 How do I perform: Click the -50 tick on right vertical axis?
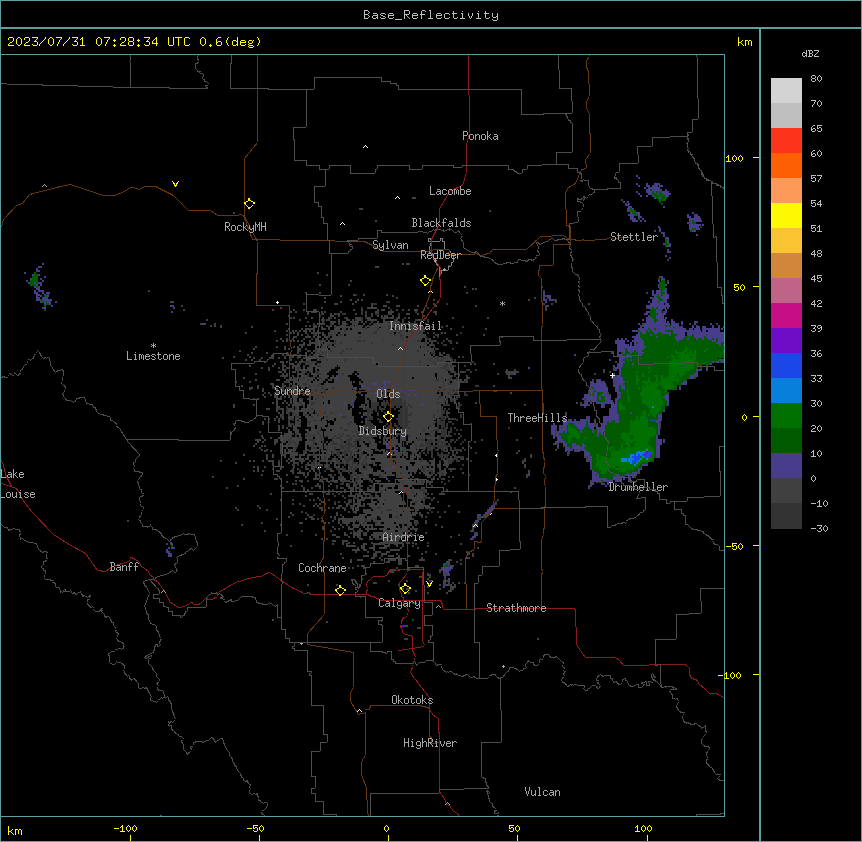(x=734, y=546)
